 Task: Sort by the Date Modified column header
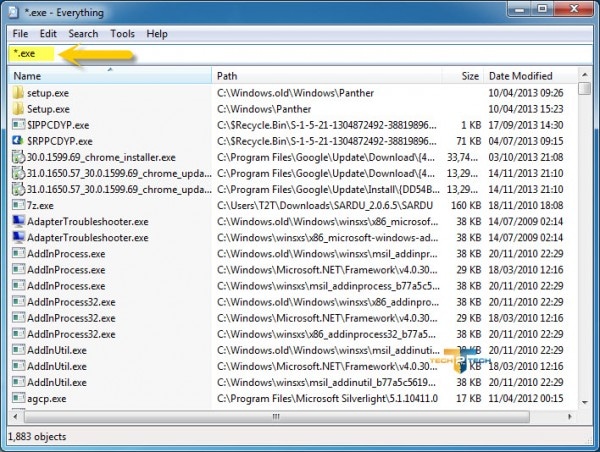pos(531,76)
